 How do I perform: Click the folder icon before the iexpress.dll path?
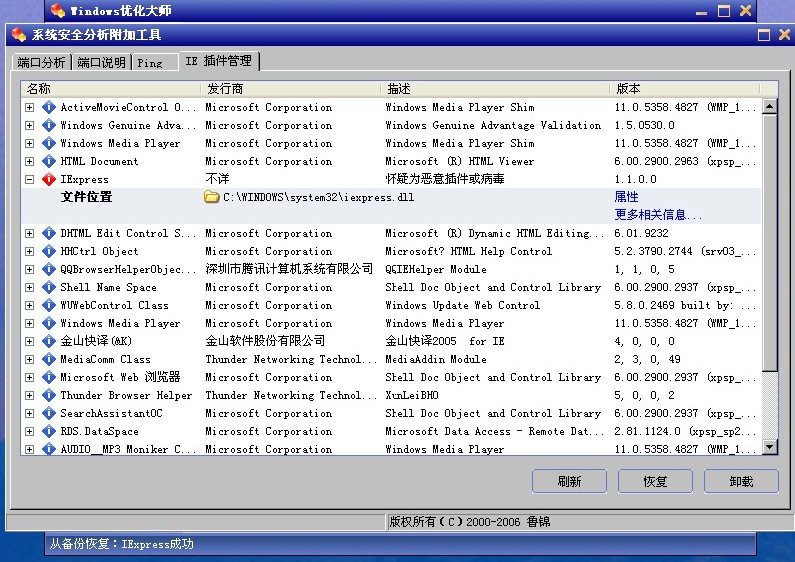[x=211, y=198]
